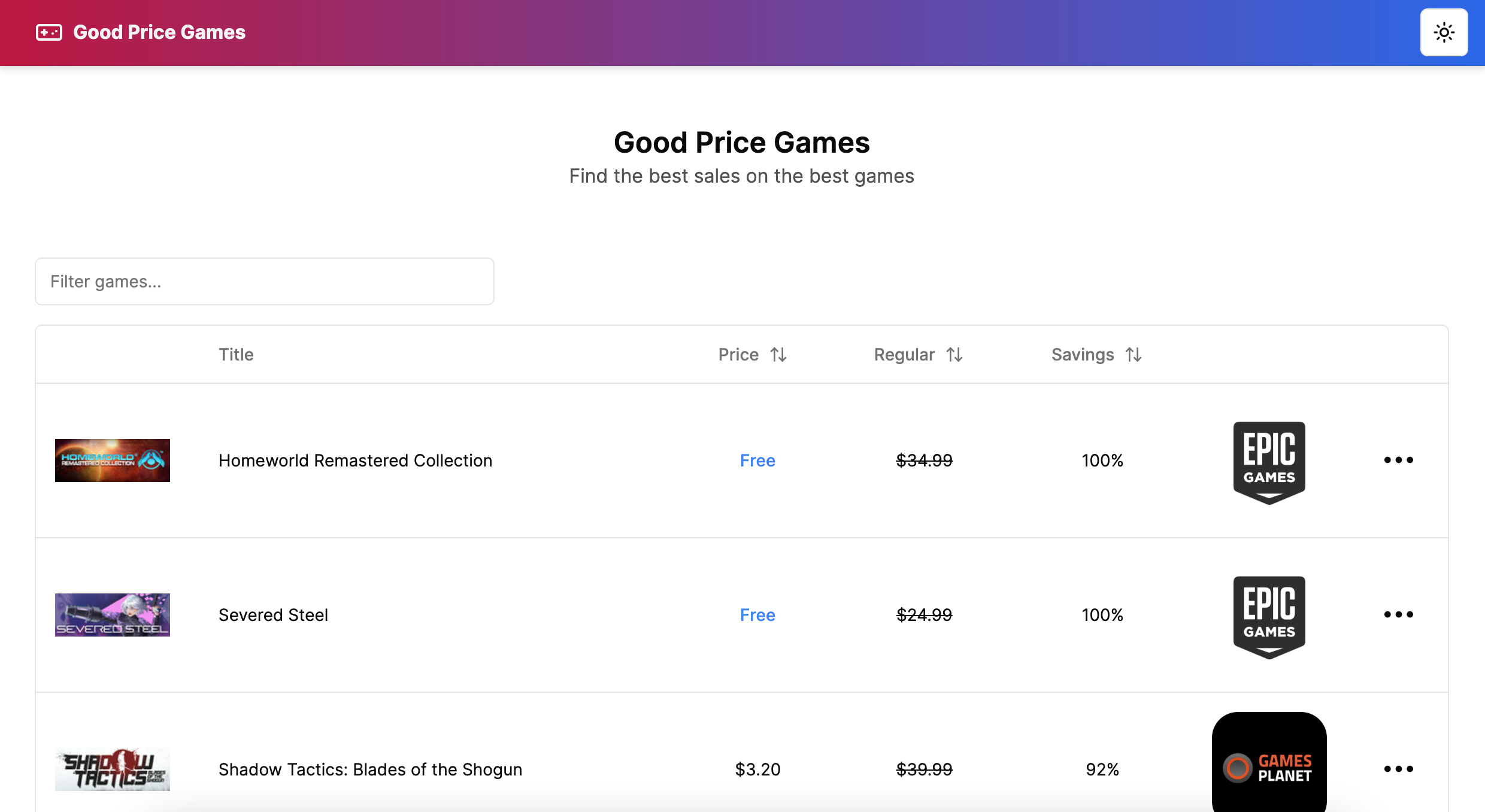Click the gamepad icon in the header
Image resolution: width=1485 pixels, height=812 pixels.
point(50,32)
